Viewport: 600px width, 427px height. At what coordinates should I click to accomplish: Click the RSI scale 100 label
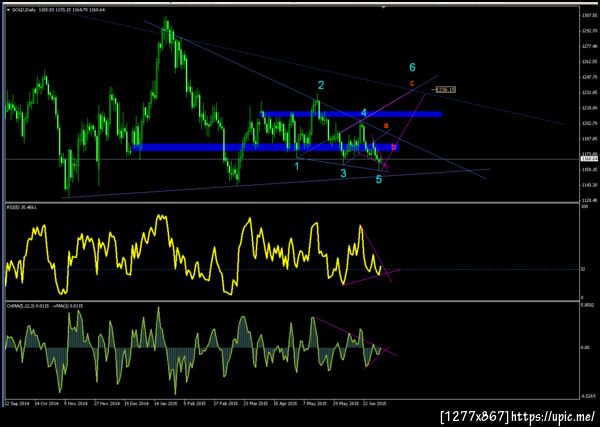click(584, 207)
